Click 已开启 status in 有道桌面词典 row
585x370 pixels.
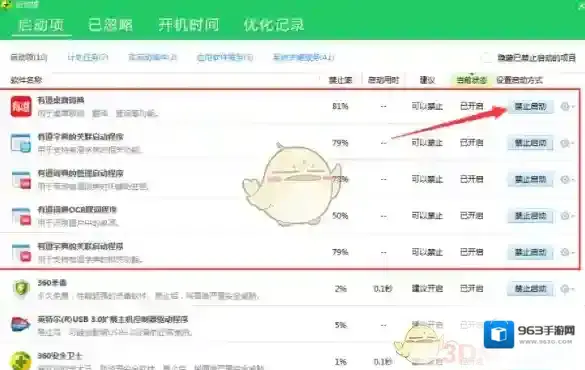pyautogui.click(x=472, y=106)
